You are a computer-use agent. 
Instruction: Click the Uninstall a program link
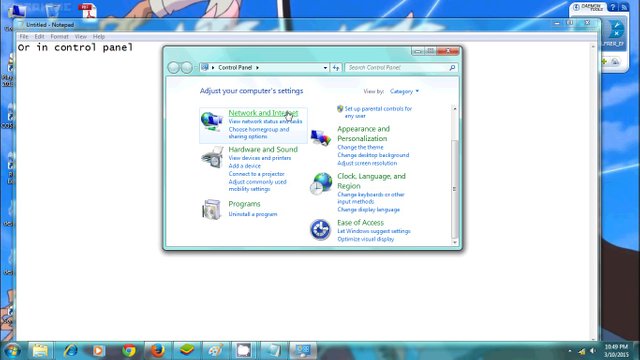(253, 214)
